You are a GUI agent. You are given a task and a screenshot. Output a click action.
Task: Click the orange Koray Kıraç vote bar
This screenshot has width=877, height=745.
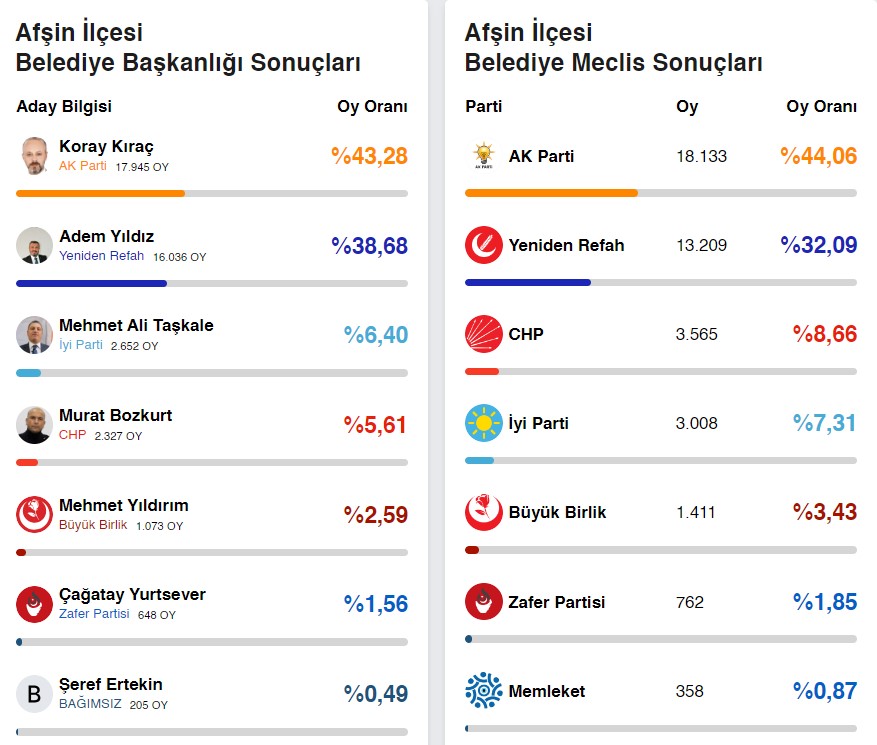tap(100, 193)
